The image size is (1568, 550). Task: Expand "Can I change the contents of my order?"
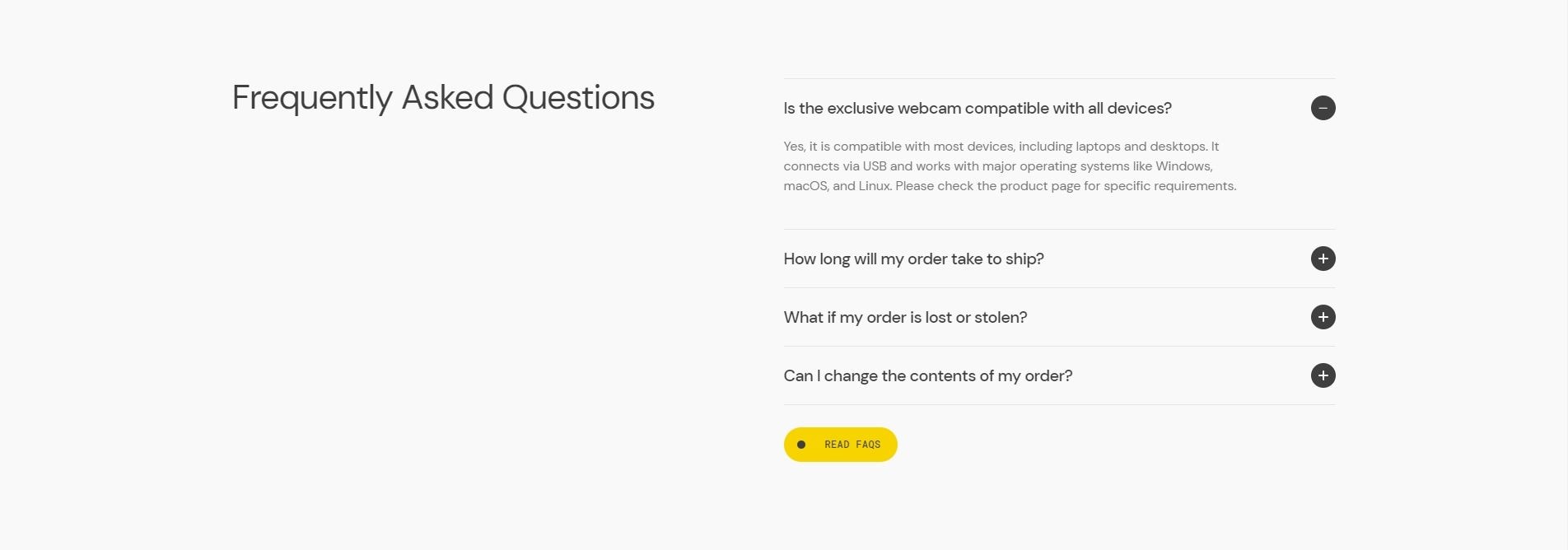click(927, 376)
